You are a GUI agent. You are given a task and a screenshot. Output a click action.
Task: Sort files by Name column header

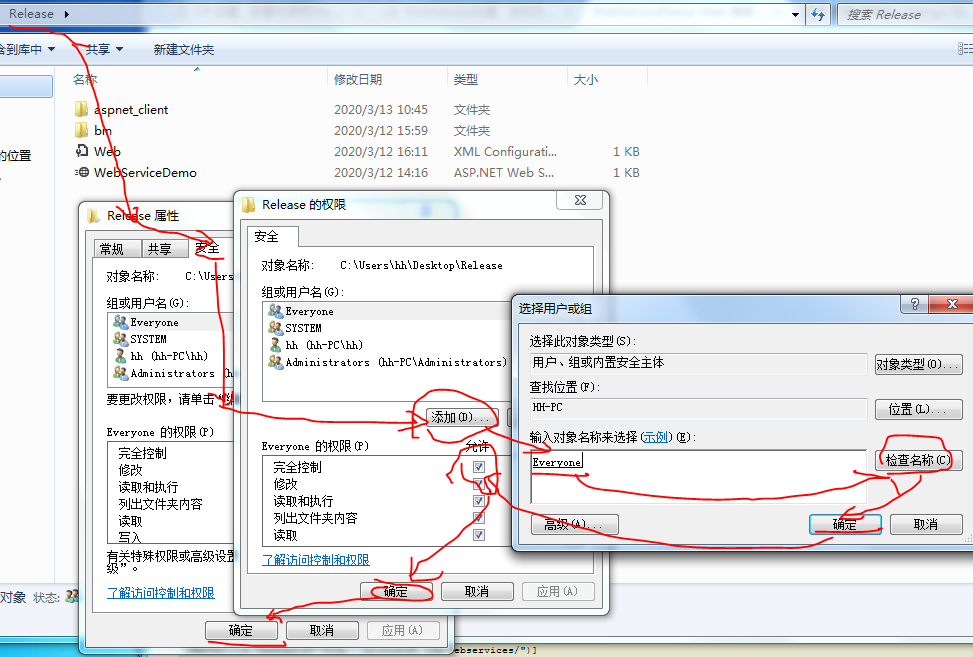click(85, 79)
